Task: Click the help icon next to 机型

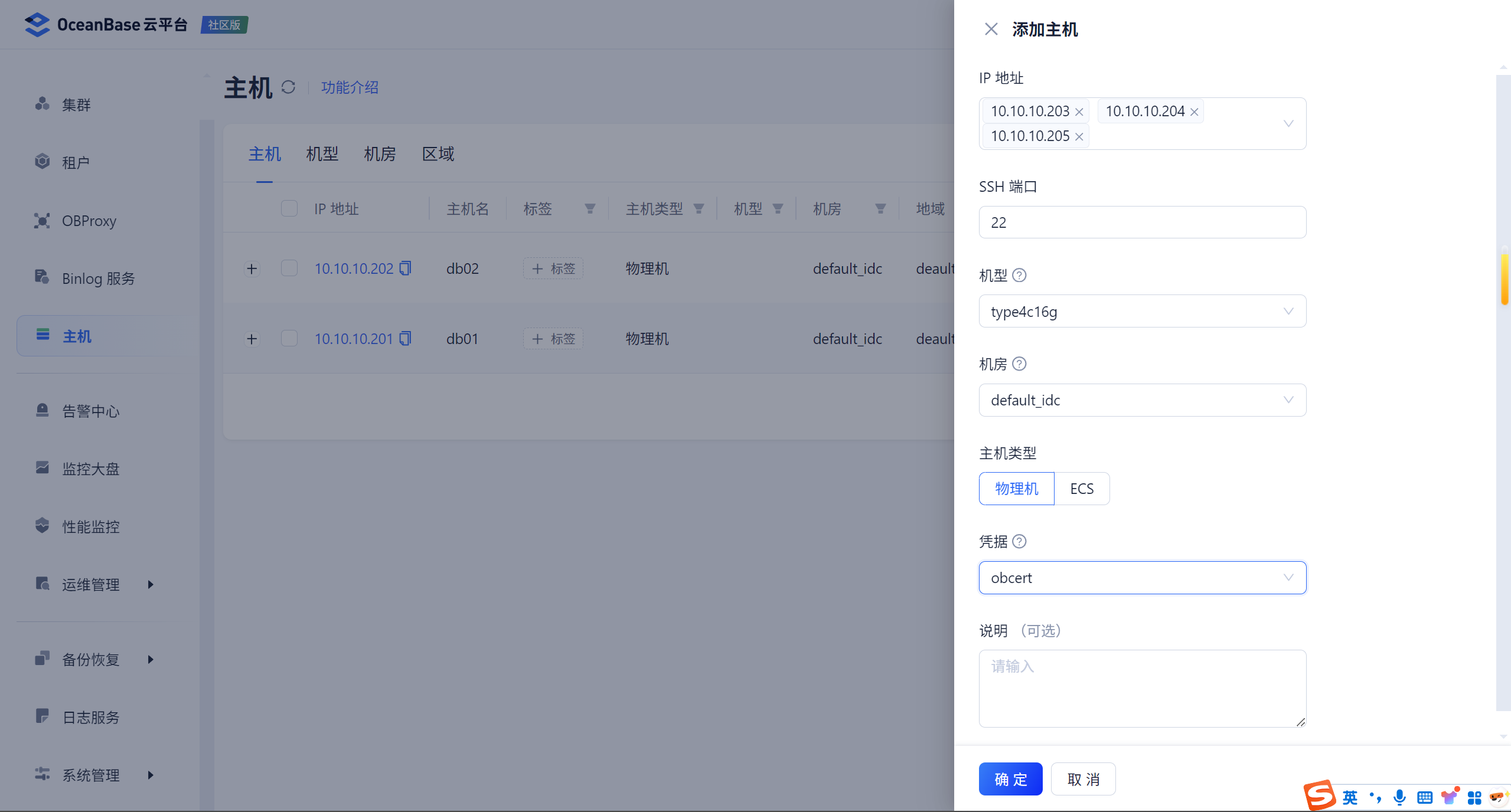Action: (1019, 275)
